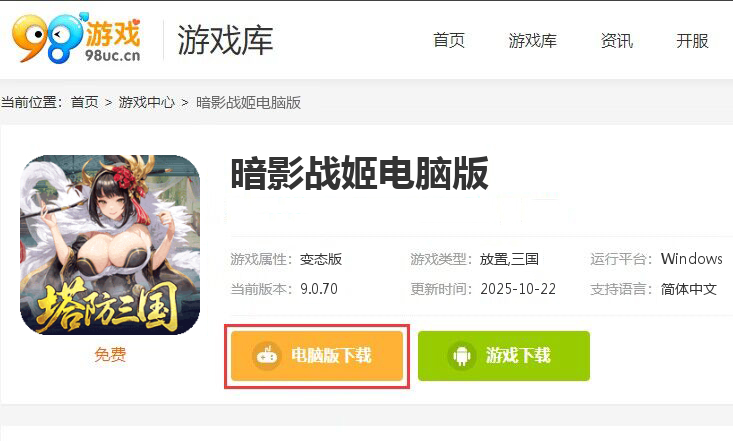Image resolution: width=733 pixels, height=441 pixels.
Task: Follow the 首页 breadcrumb link
Action: pyautogui.click(x=85, y=102)
